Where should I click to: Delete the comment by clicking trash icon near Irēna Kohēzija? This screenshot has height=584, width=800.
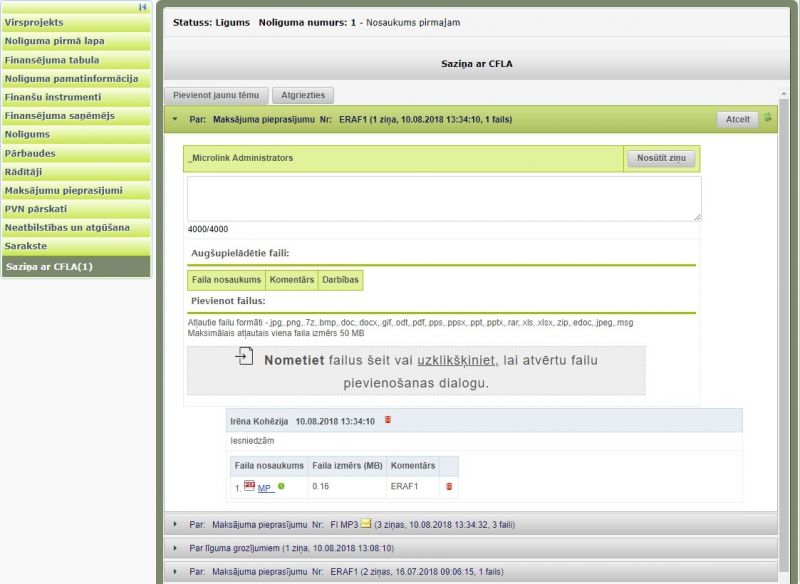point(388,418)
